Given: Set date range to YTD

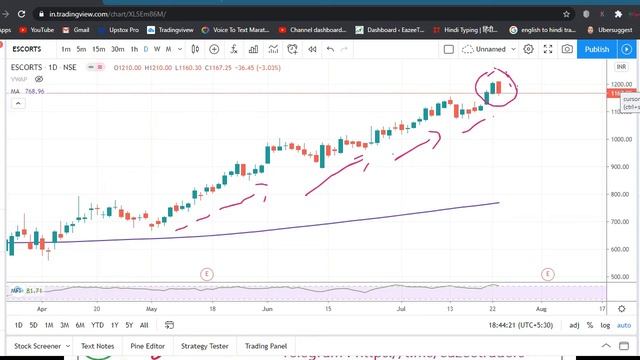Looking at the screenshot, I should click(x=97, y=325).
